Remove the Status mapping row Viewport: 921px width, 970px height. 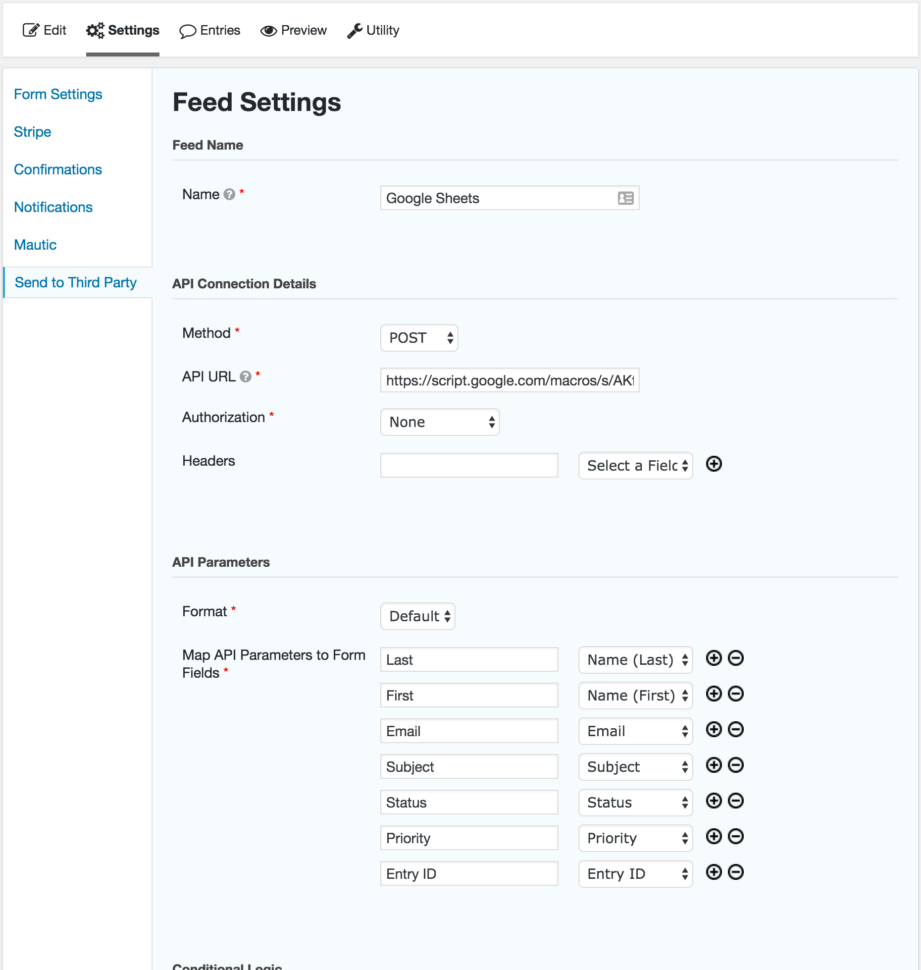[x=735, y=801]
